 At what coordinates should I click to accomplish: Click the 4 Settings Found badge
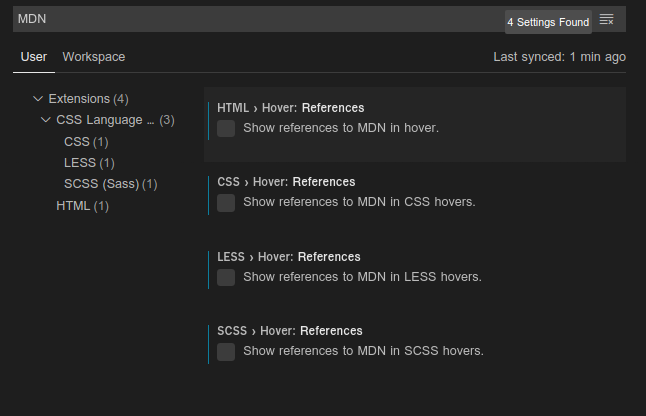point(548,21)
